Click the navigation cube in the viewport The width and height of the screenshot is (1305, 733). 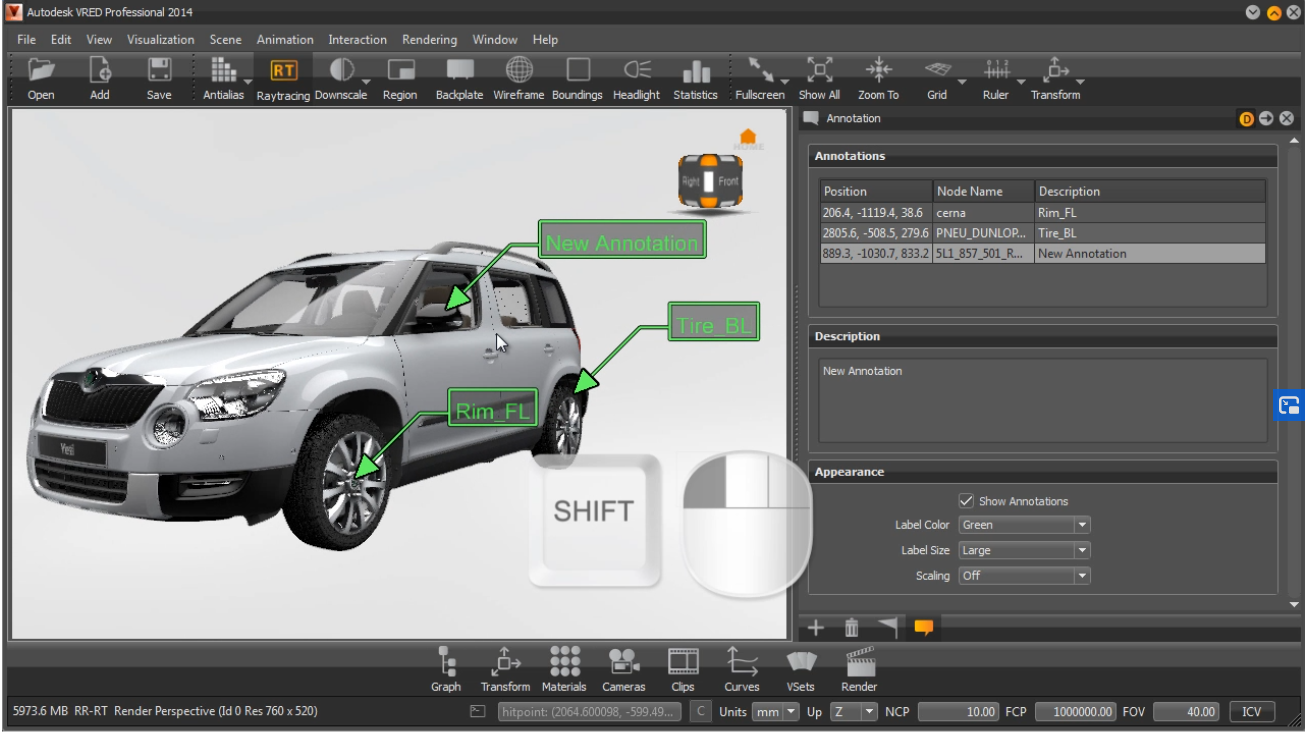click(x=710, y=182)
